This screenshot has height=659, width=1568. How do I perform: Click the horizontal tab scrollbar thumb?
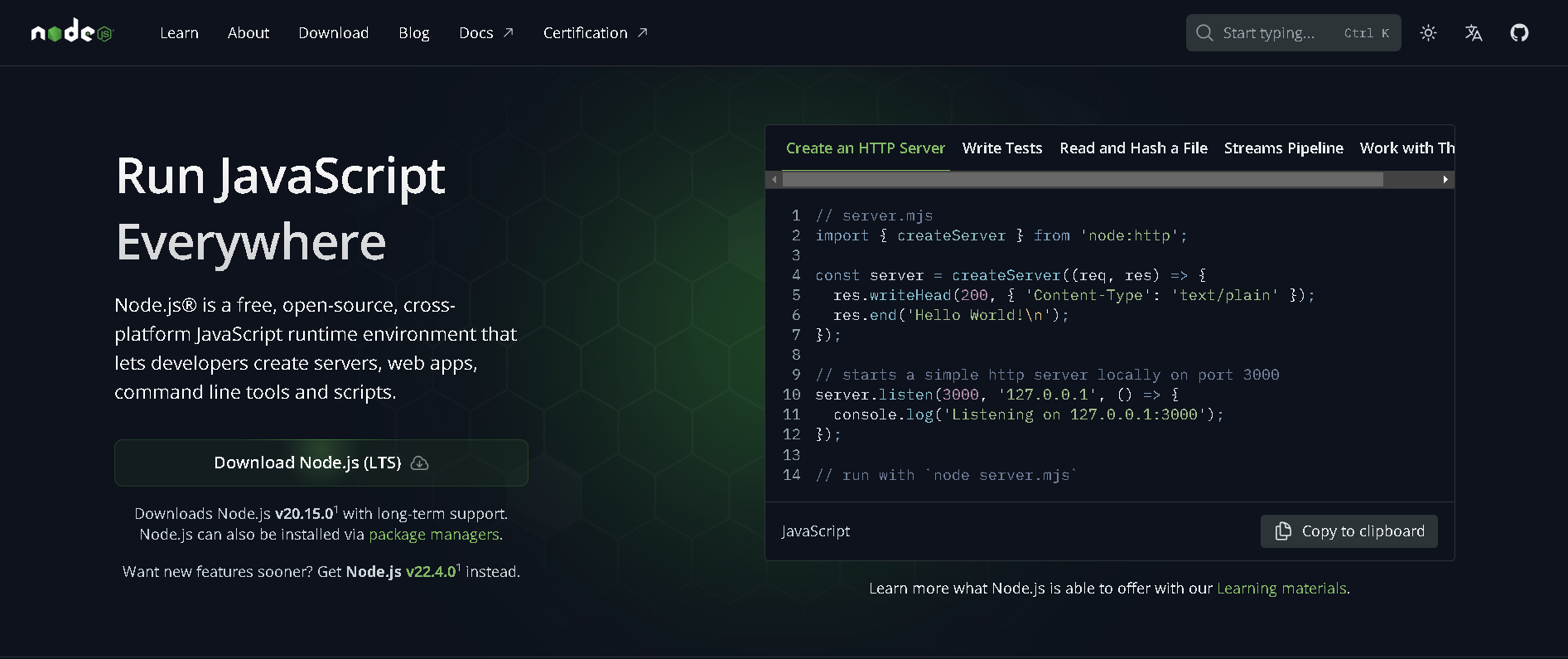1083,180
